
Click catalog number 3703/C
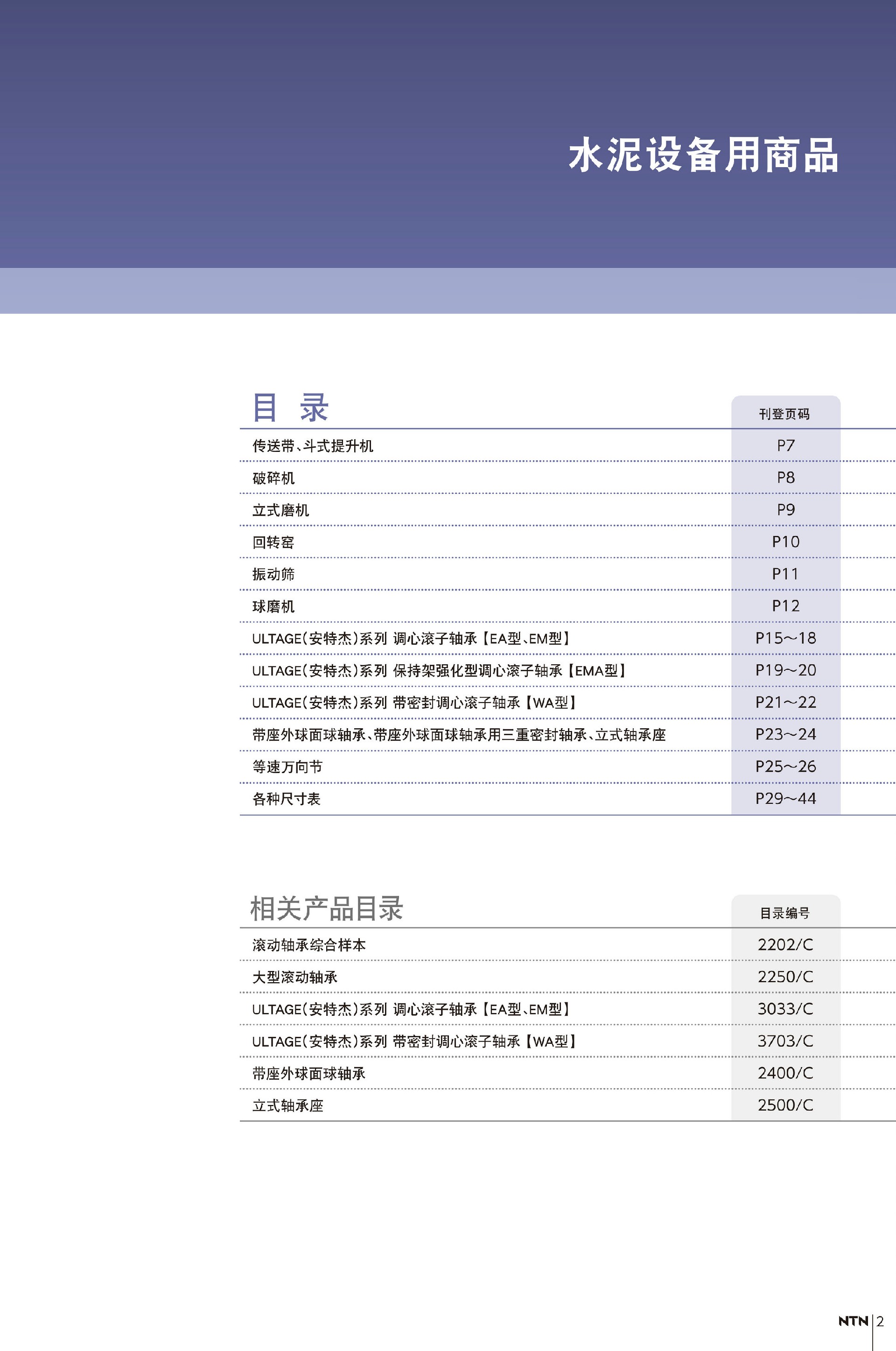[785, 1040]
